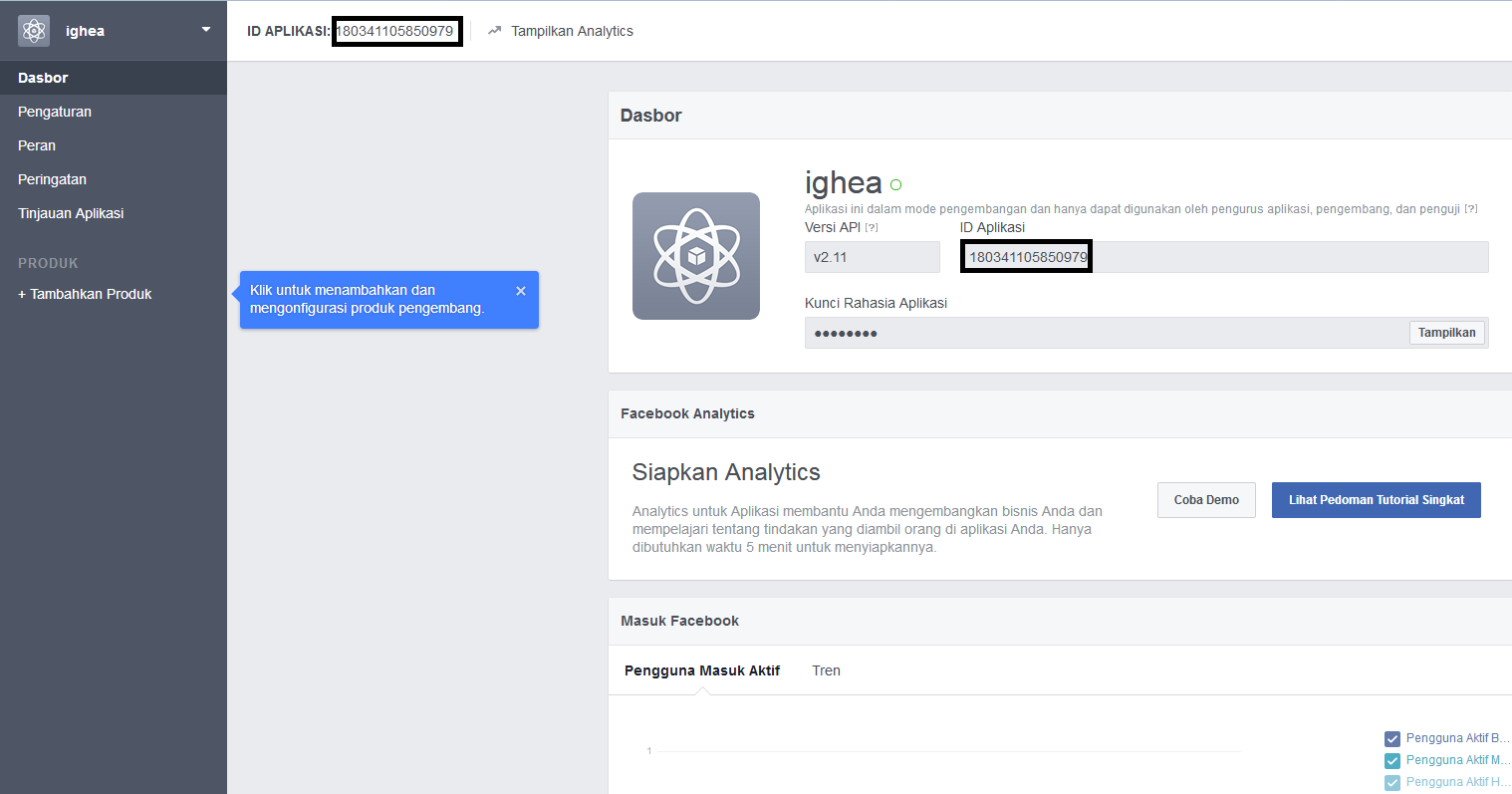The width and height of the screenshot is (1512, 794).
Task: Toggle the teal Pengguna Aktif M checkbox
Action: (x=1392, y=760)
